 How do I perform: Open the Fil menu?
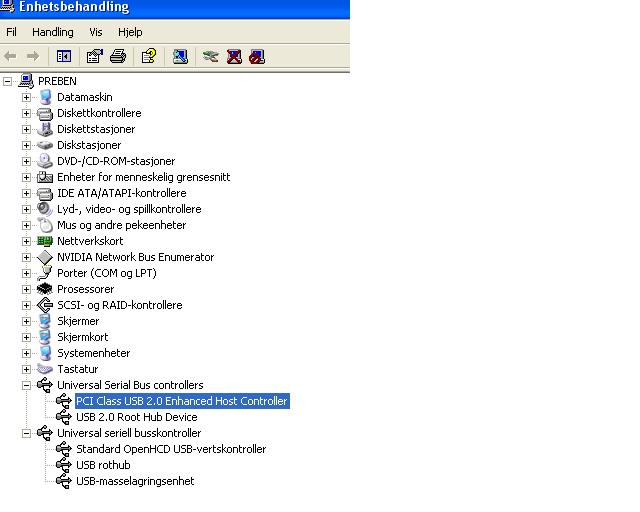tap(11, 32)
